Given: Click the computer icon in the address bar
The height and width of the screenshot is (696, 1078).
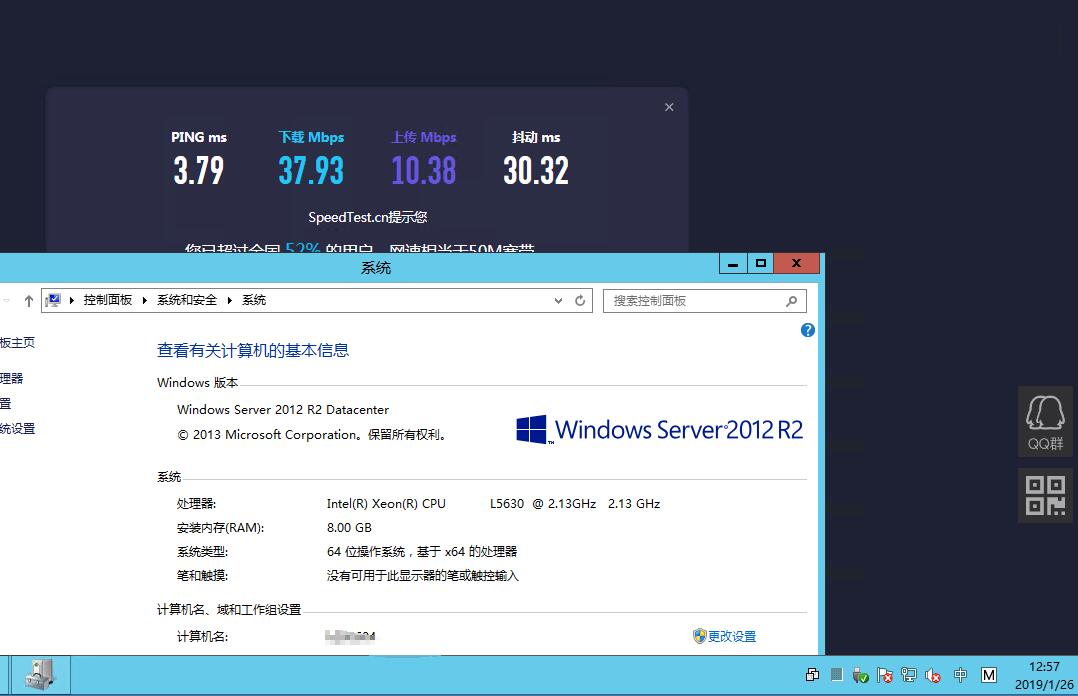Looking at the screenshot, I should (53, 300).
